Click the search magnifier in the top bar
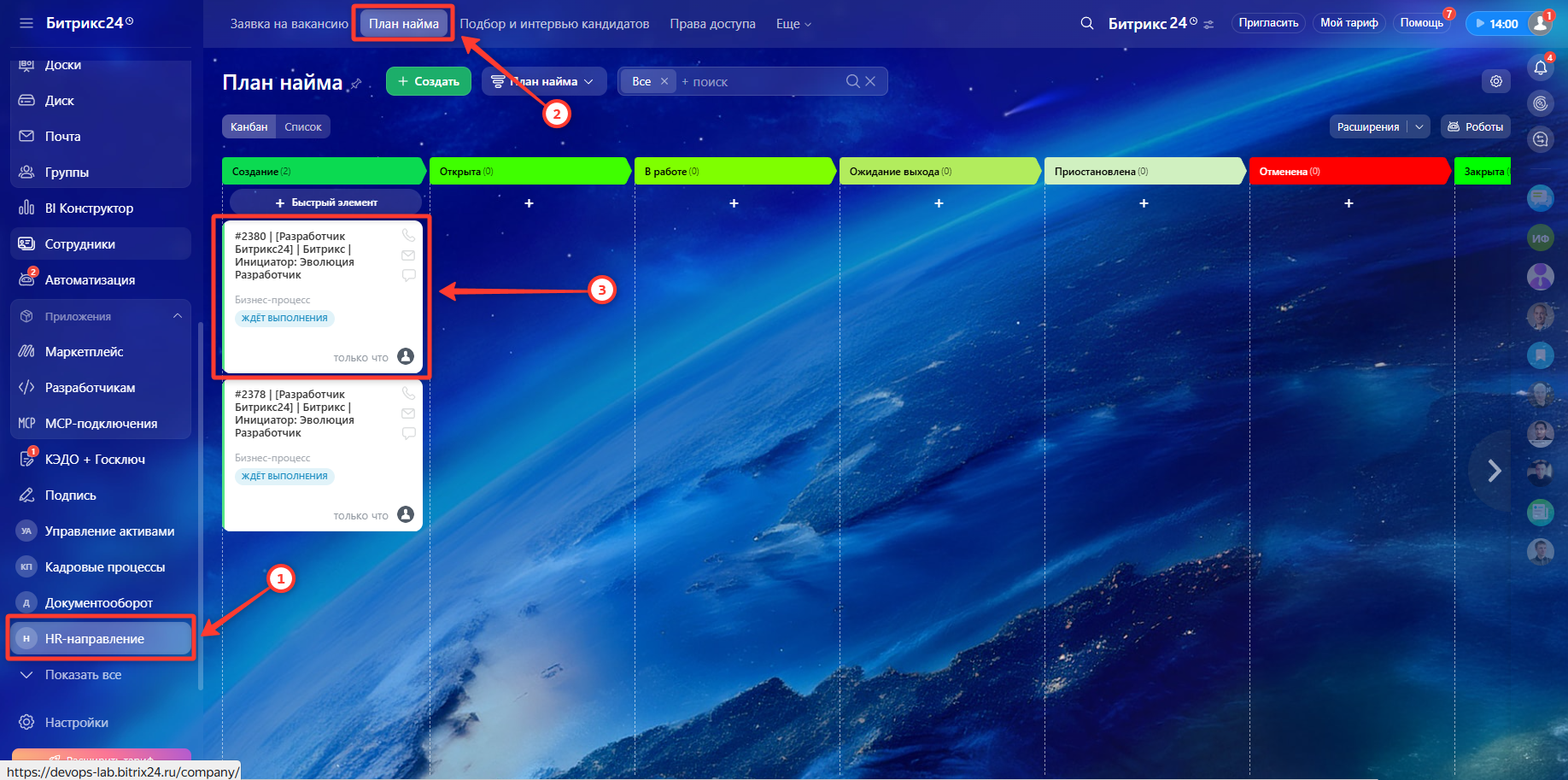1568x780 pixels. pyautogui.click(x=1087, y=23)
